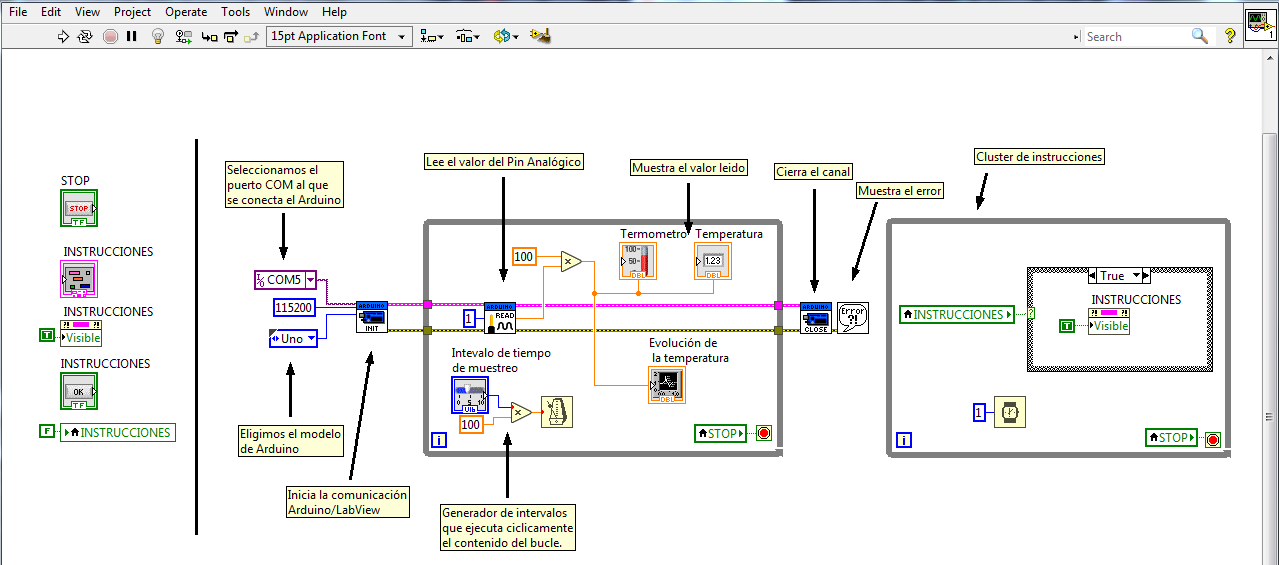Click the search magnifier icon

pyautogui.click(x=1201, y=36)
